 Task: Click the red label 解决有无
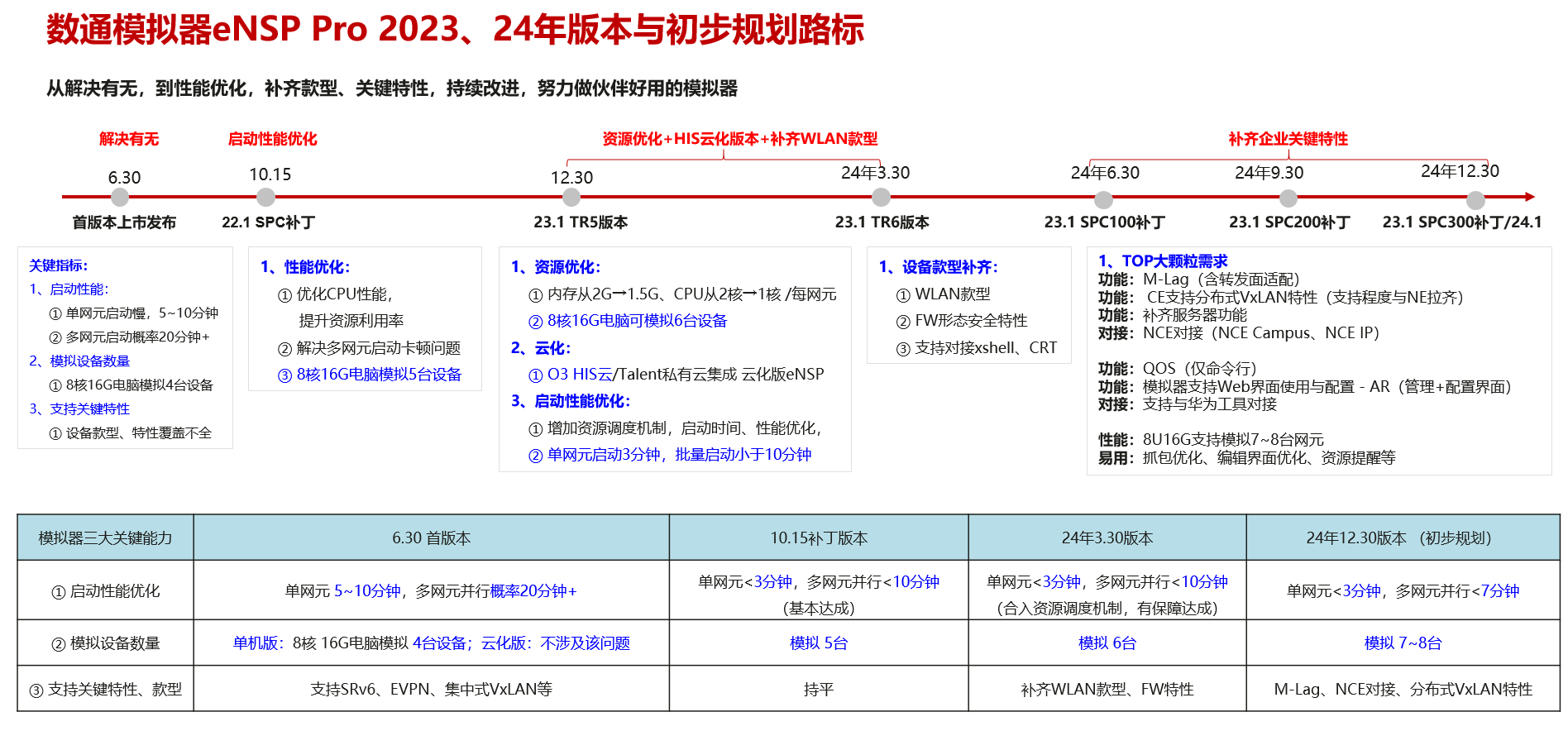coord(129,139)
